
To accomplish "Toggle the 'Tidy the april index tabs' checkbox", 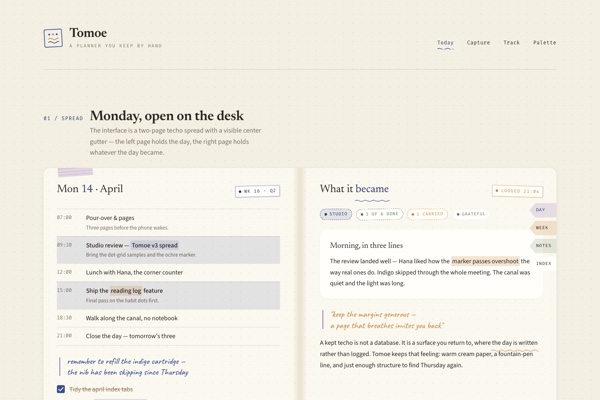I will [x=61, y=389].
